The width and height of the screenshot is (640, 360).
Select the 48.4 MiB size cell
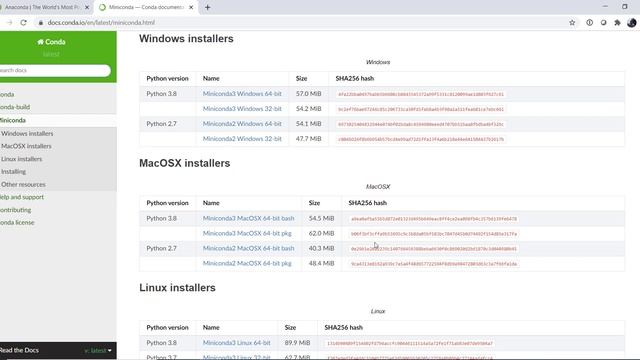pos(321,263)
